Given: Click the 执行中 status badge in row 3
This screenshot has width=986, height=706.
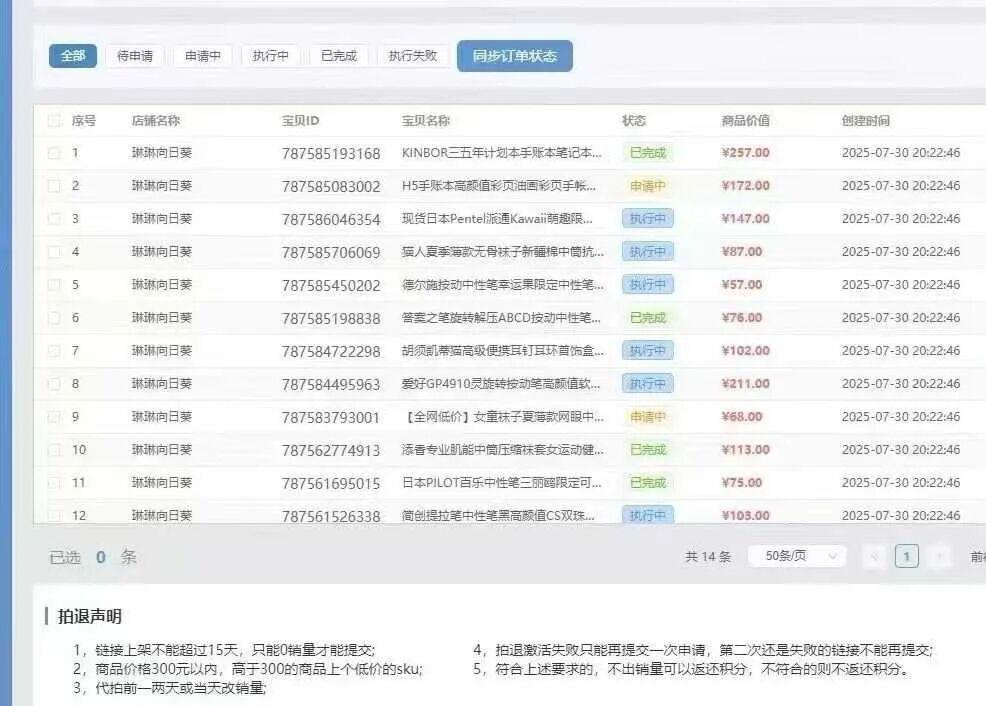Looking at the screenshot, I should (647, 219).
